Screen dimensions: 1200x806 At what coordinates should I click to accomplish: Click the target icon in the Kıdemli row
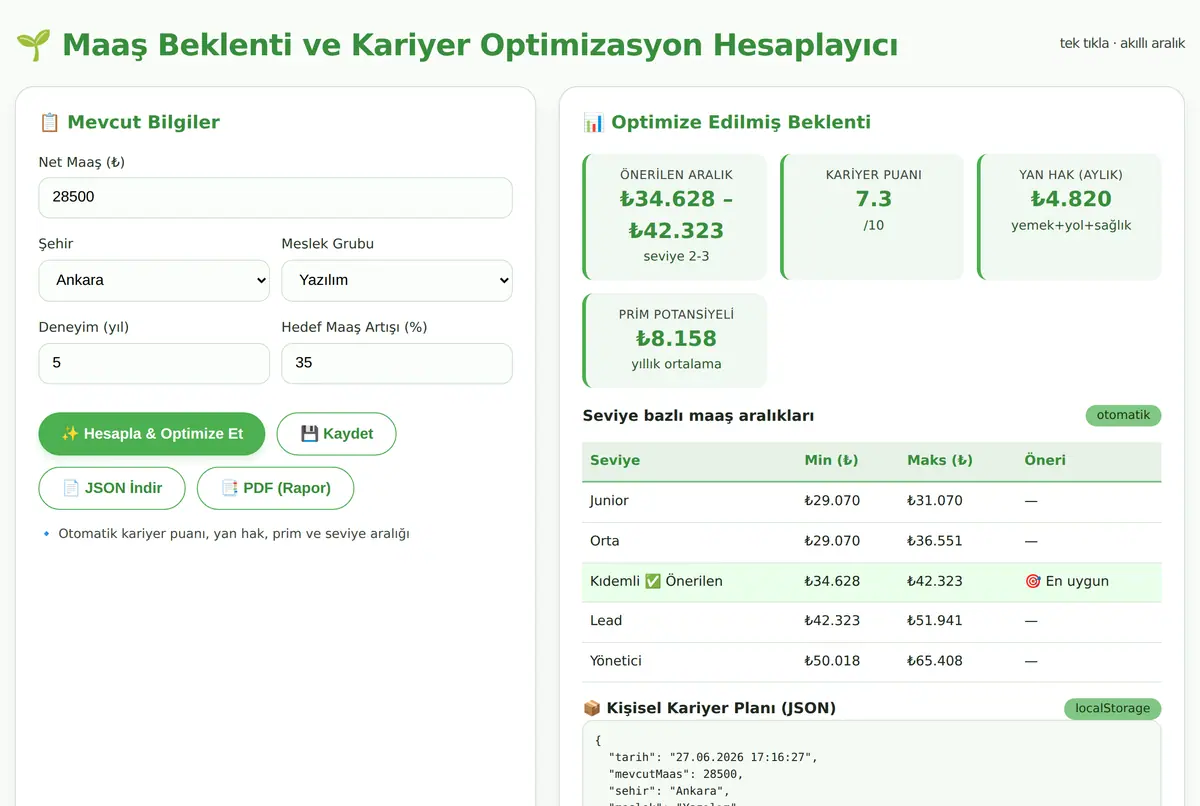point(1033,581)
